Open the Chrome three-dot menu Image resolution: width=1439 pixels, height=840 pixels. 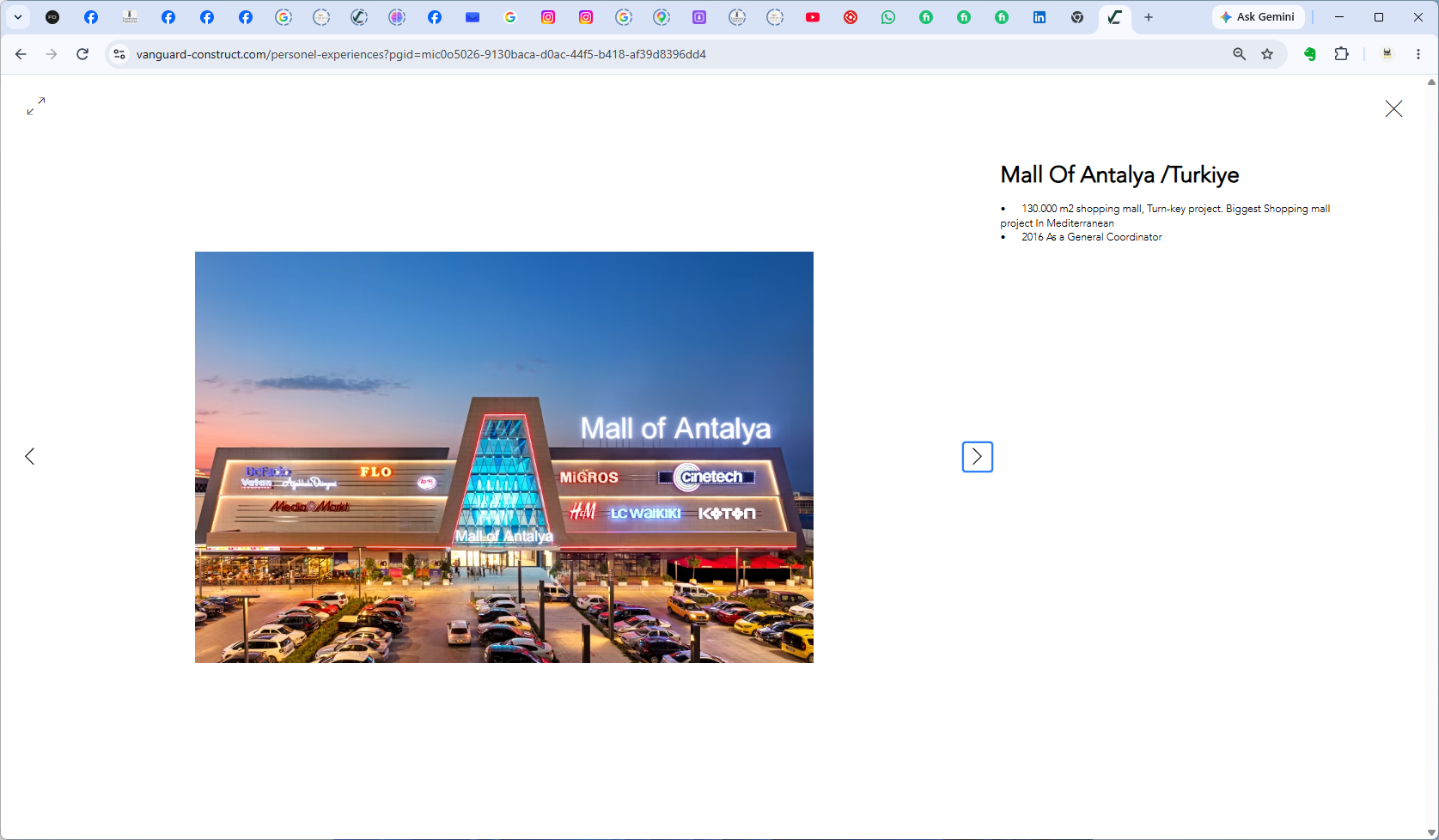pos(1418,54)
